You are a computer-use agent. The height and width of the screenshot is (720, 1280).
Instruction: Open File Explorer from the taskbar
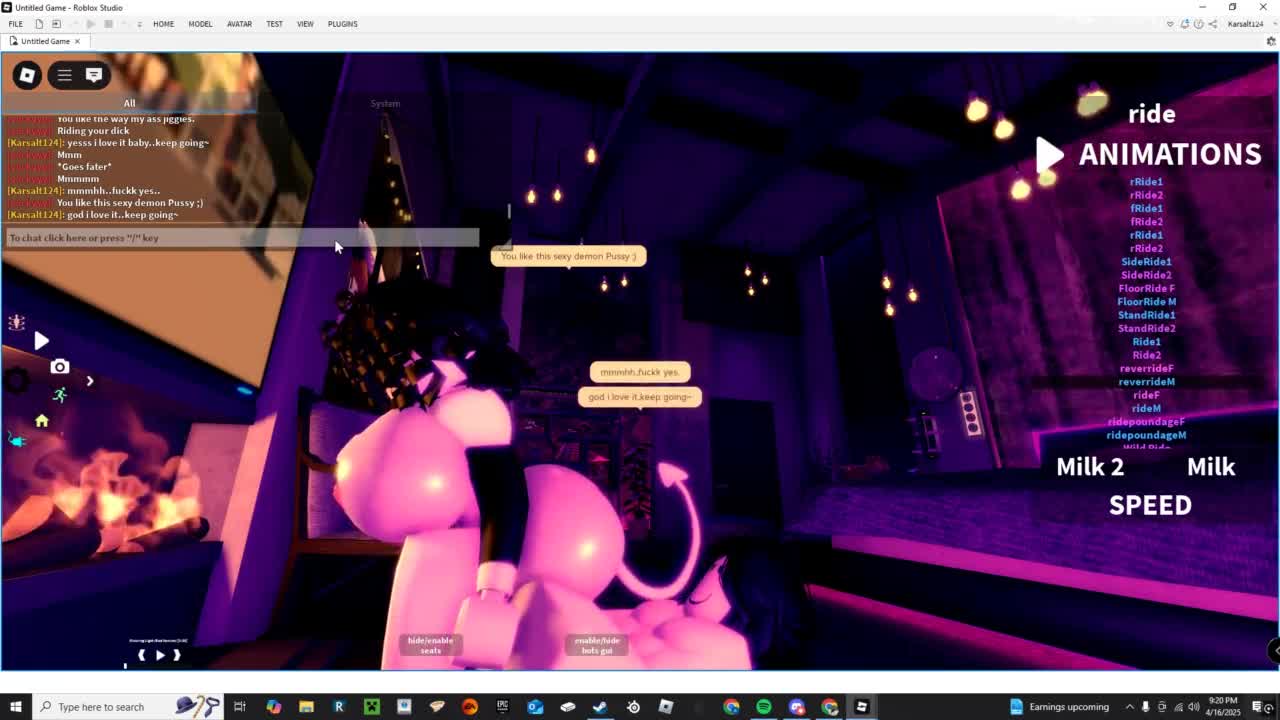pos(306,707)
